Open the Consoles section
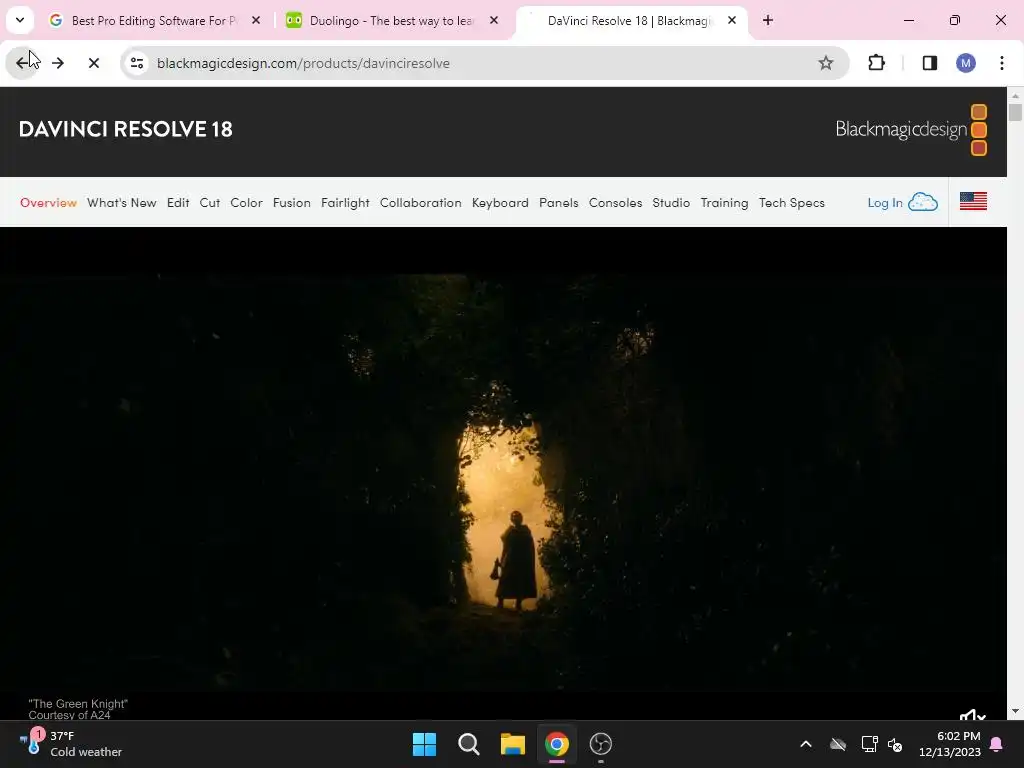Screen dimensions: 1024x768 615,203
